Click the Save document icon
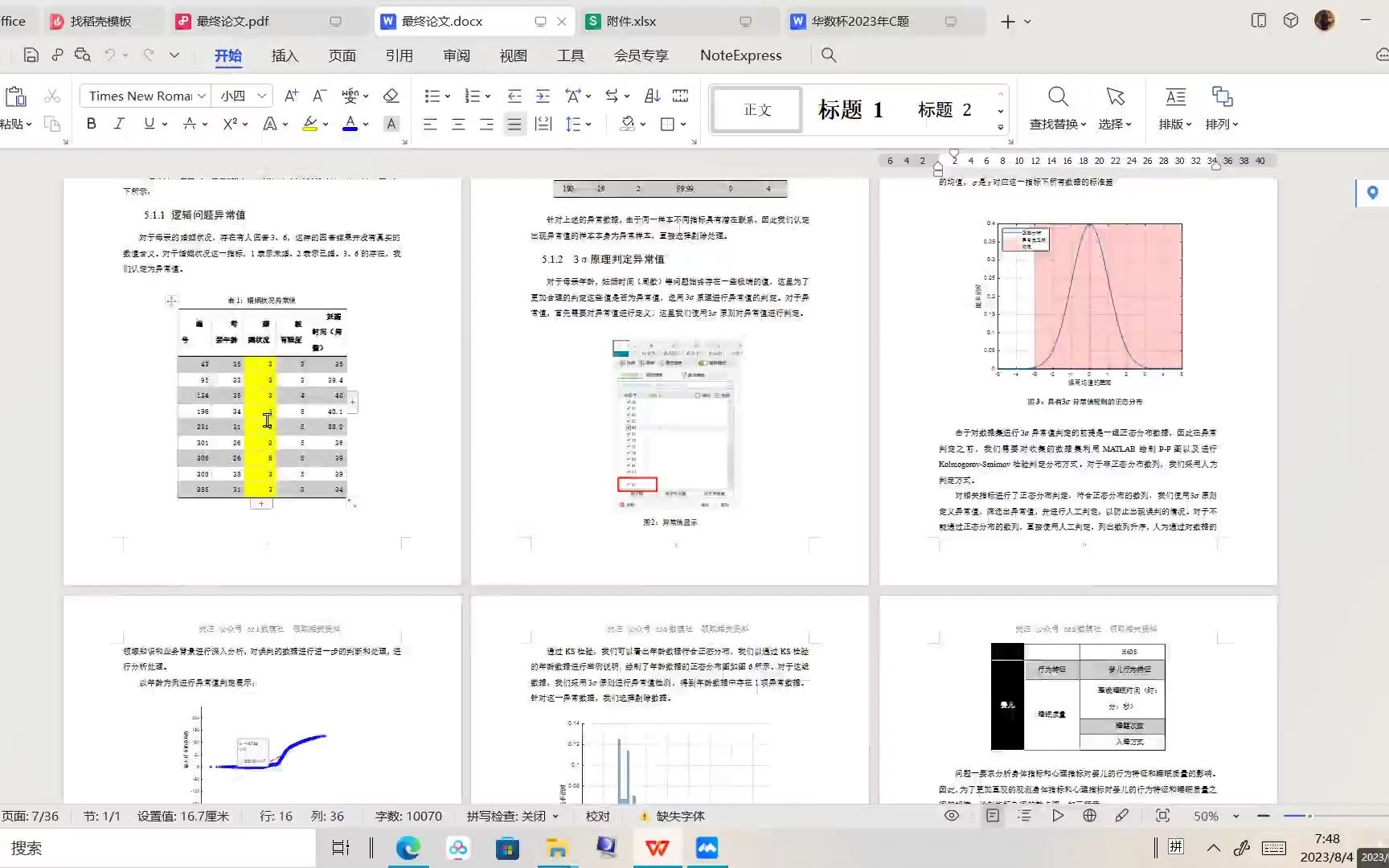This screenshot has height=868, width=1389. 31,55
